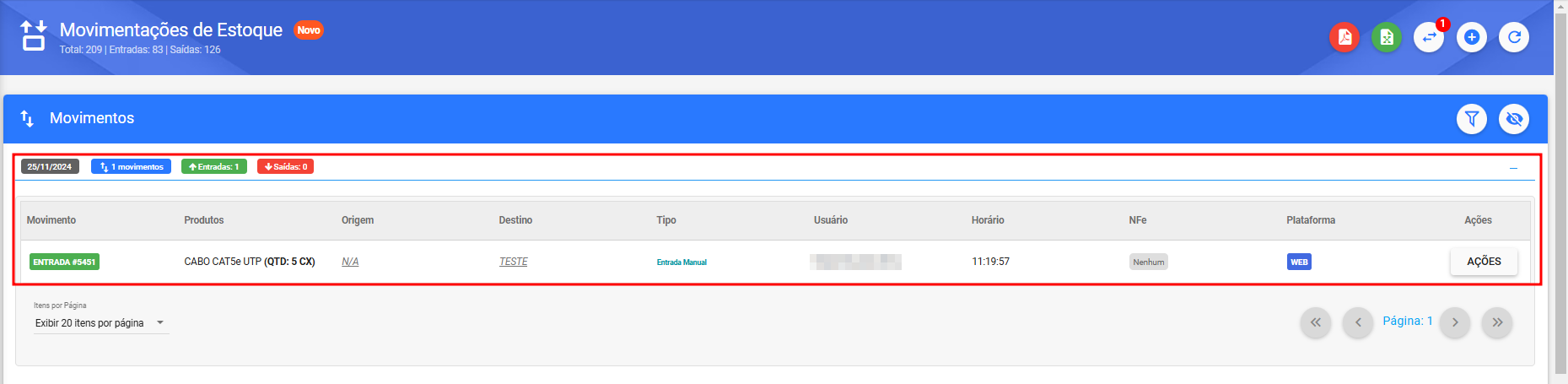Refresh the stock movements list

click(1514, 37)
